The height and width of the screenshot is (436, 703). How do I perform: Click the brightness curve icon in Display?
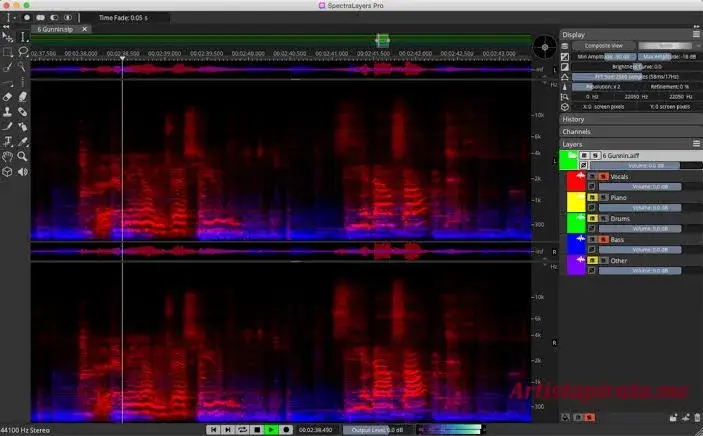pos(565,67)
